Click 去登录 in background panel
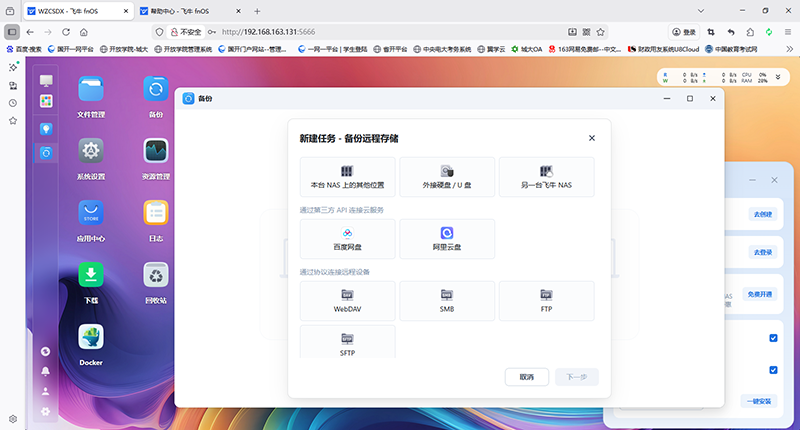 (763, 252)
